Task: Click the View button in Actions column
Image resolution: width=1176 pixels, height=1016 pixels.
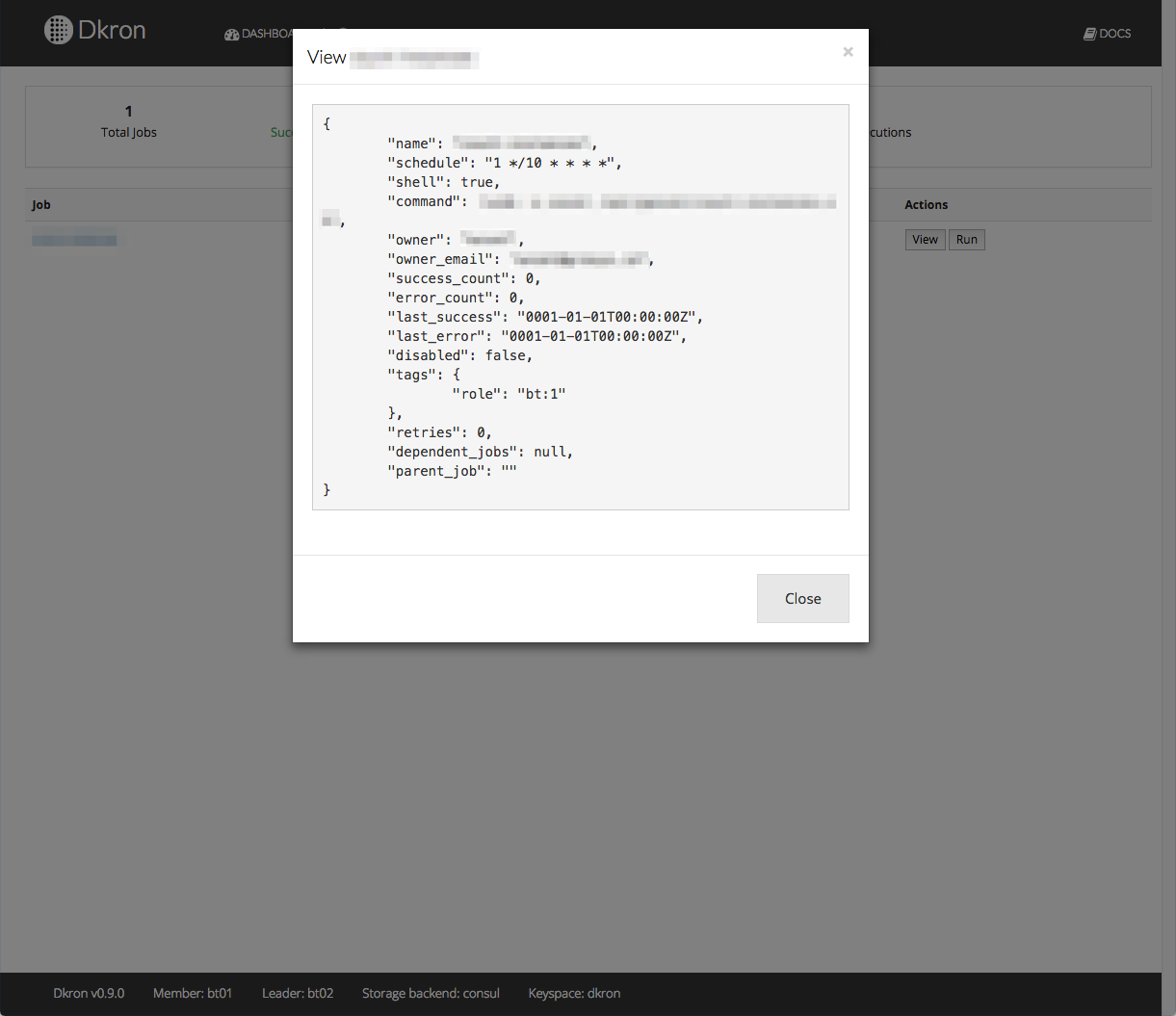Action: 925,240
